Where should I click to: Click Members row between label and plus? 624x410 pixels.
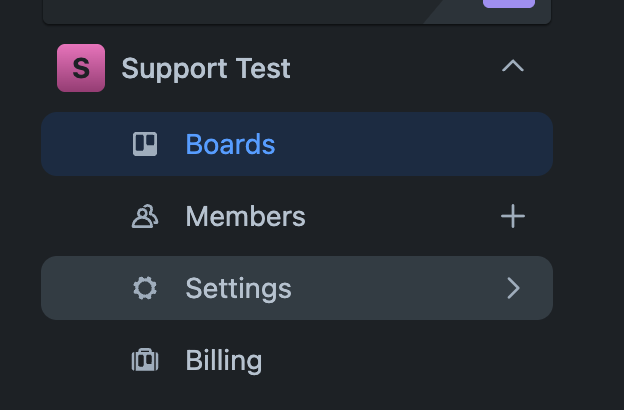(x=400, y=216)
